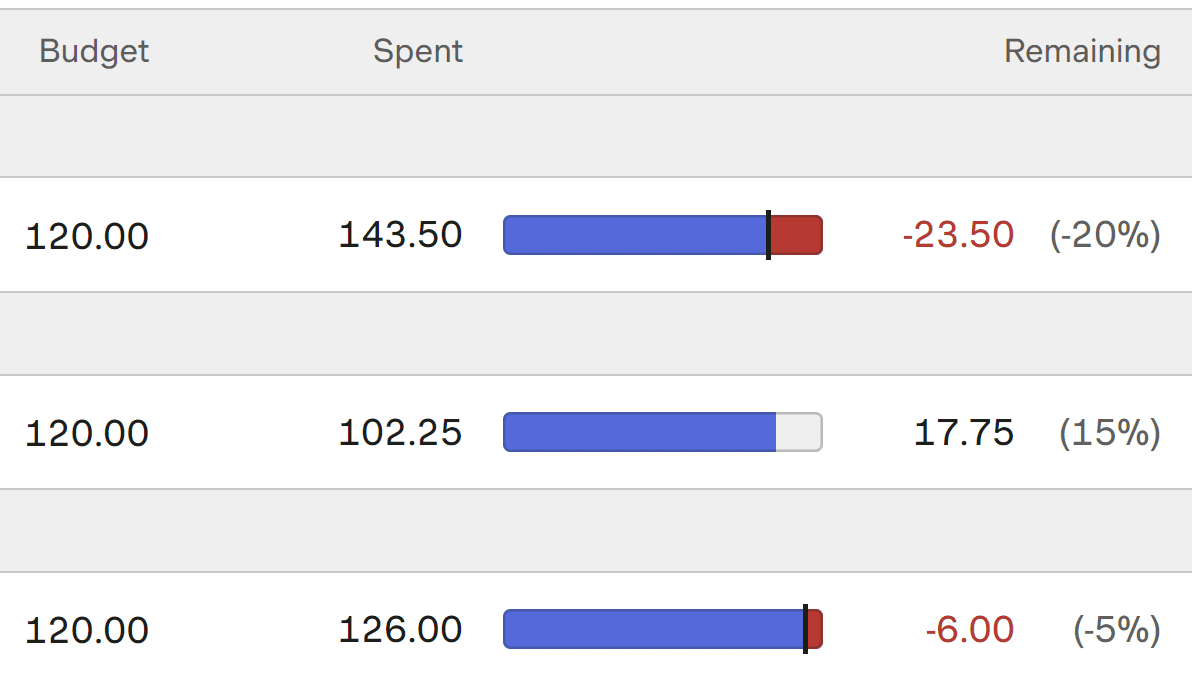Click the Spent column header
Screen dimensions: 1192x673
(x=417, y=52)
